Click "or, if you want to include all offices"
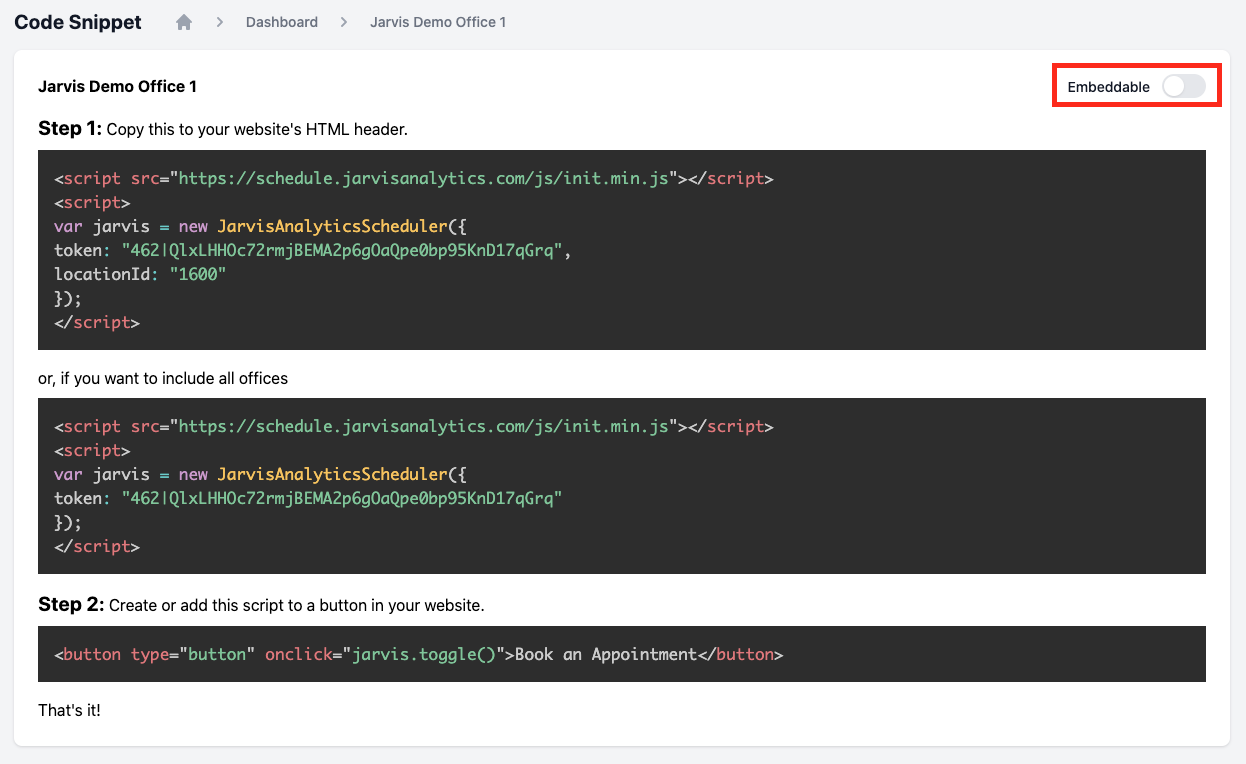Screen dimensions: 1246x764 pos(163,378)
